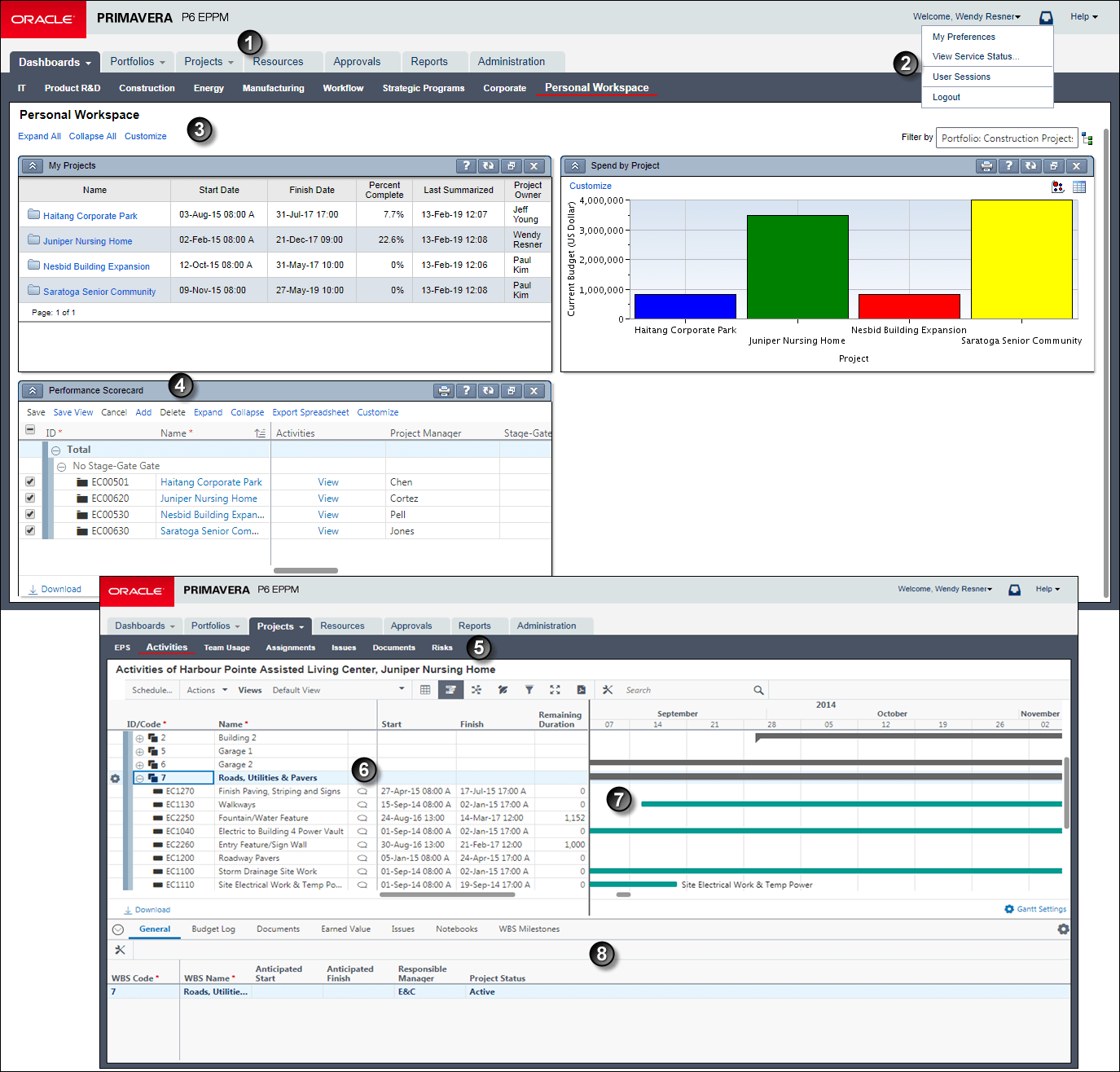Switch Spend by Project to table view icon

click(x=1079, y=187)
